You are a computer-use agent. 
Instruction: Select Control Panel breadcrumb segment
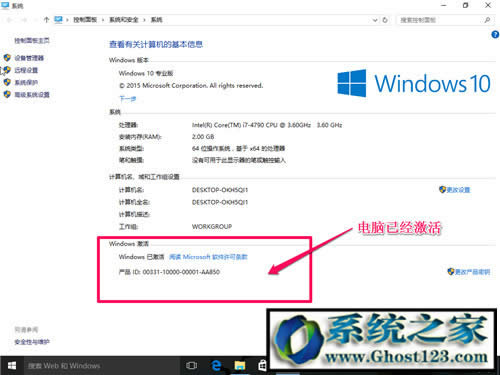pyautogui.click(x=85, y=20)
